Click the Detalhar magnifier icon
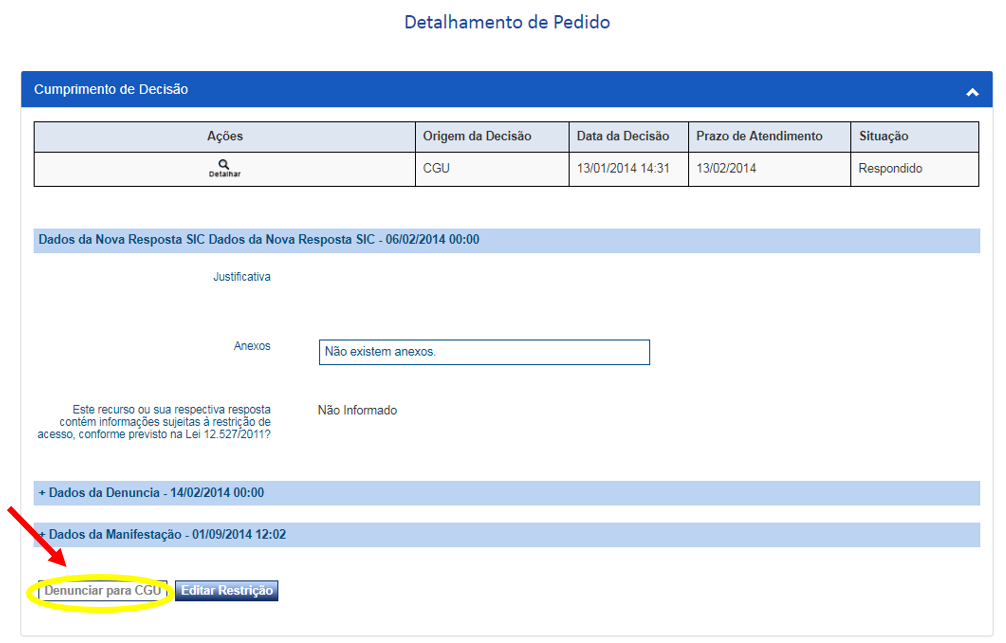Image resolution: width=1006 pixels, height=643 pixels. 224,165
